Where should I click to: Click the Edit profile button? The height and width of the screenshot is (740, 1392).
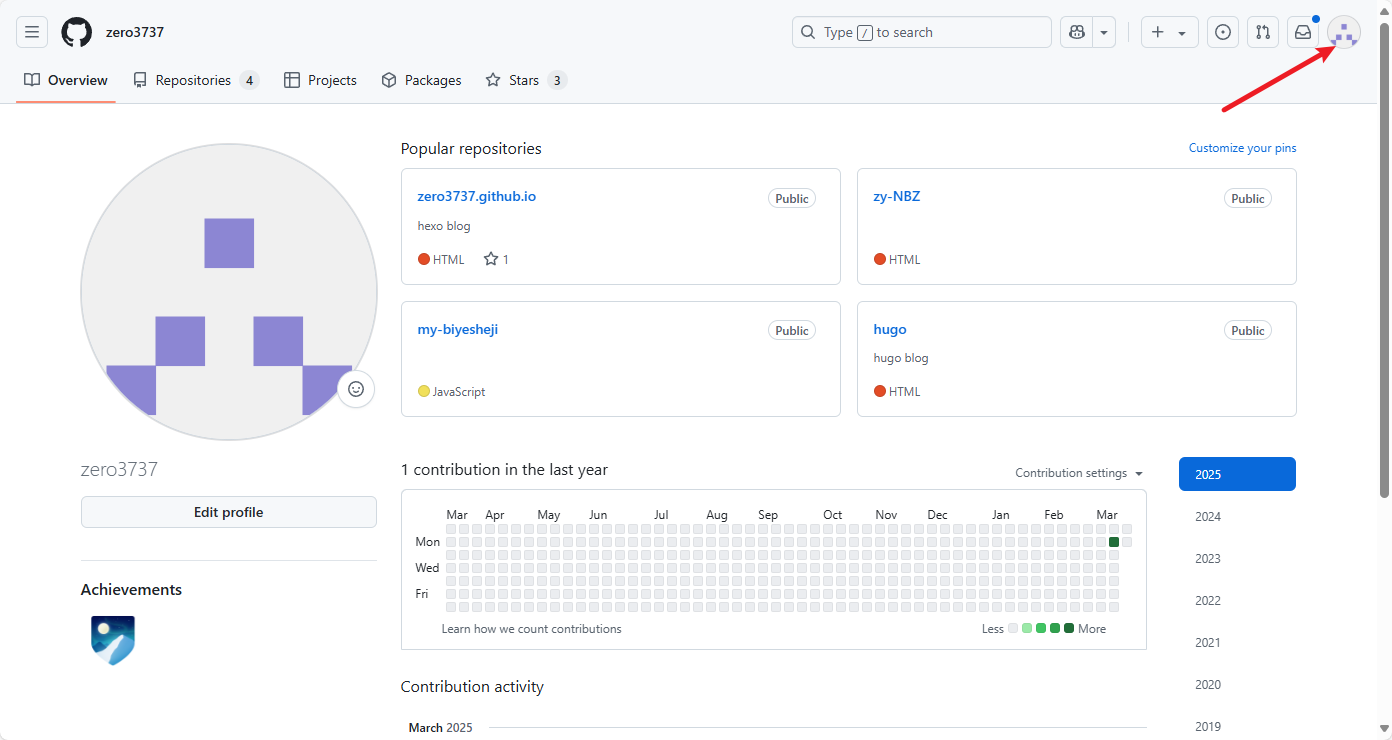coord(229,512)
